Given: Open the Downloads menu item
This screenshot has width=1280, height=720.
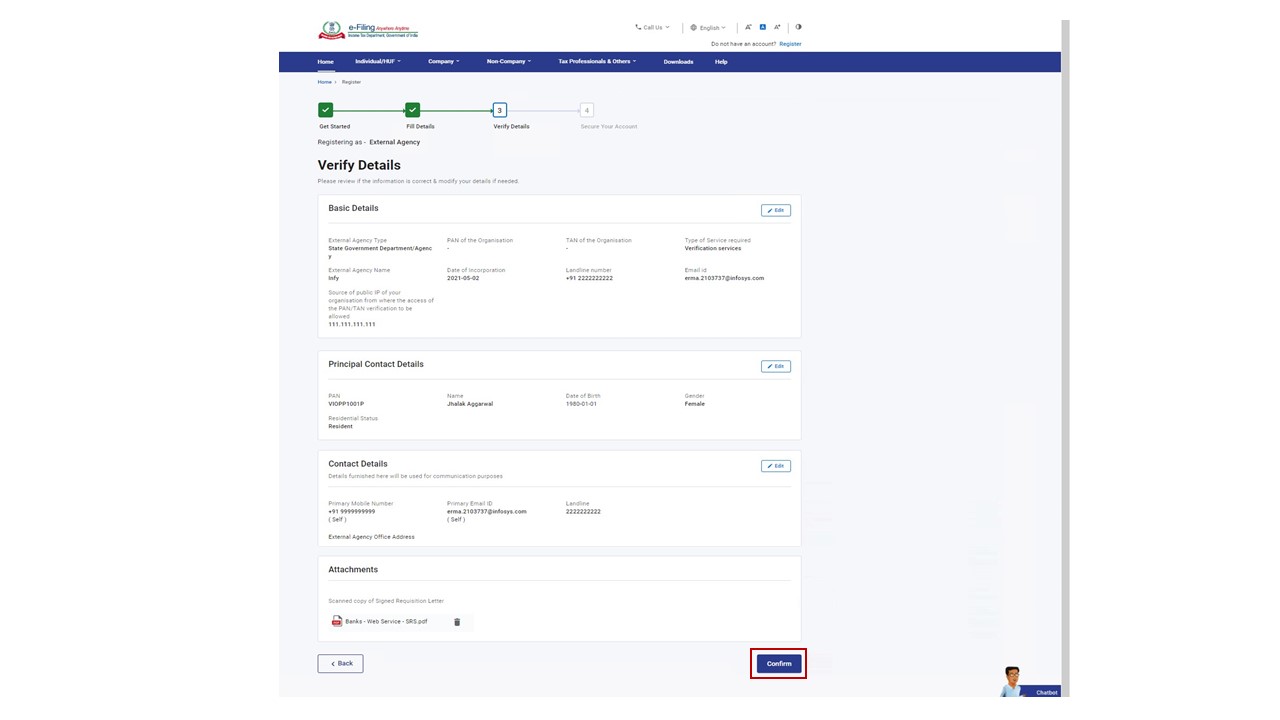Looking at the screenshot, I should [678, 62].
